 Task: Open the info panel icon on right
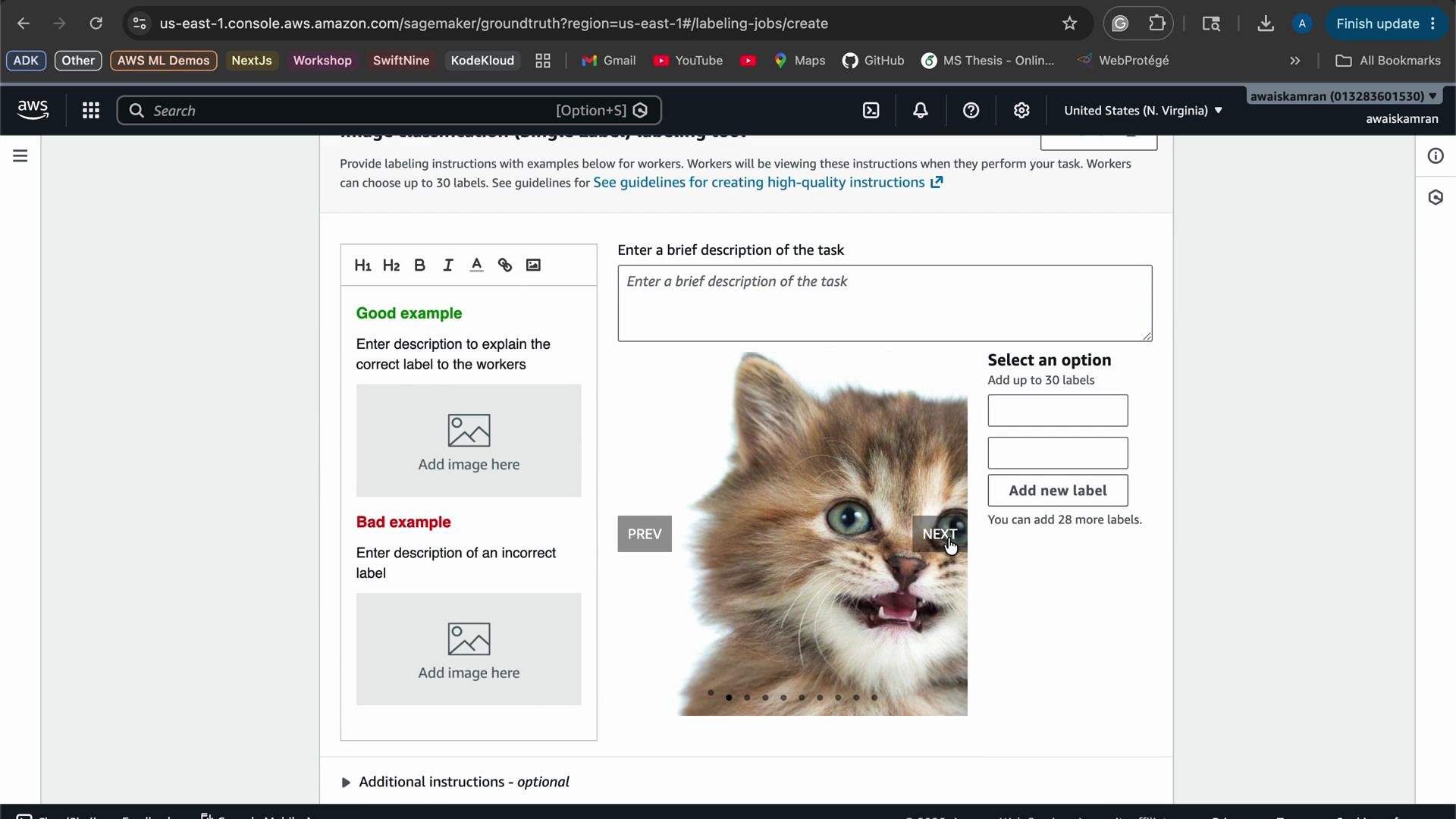tap(1436, 156)
